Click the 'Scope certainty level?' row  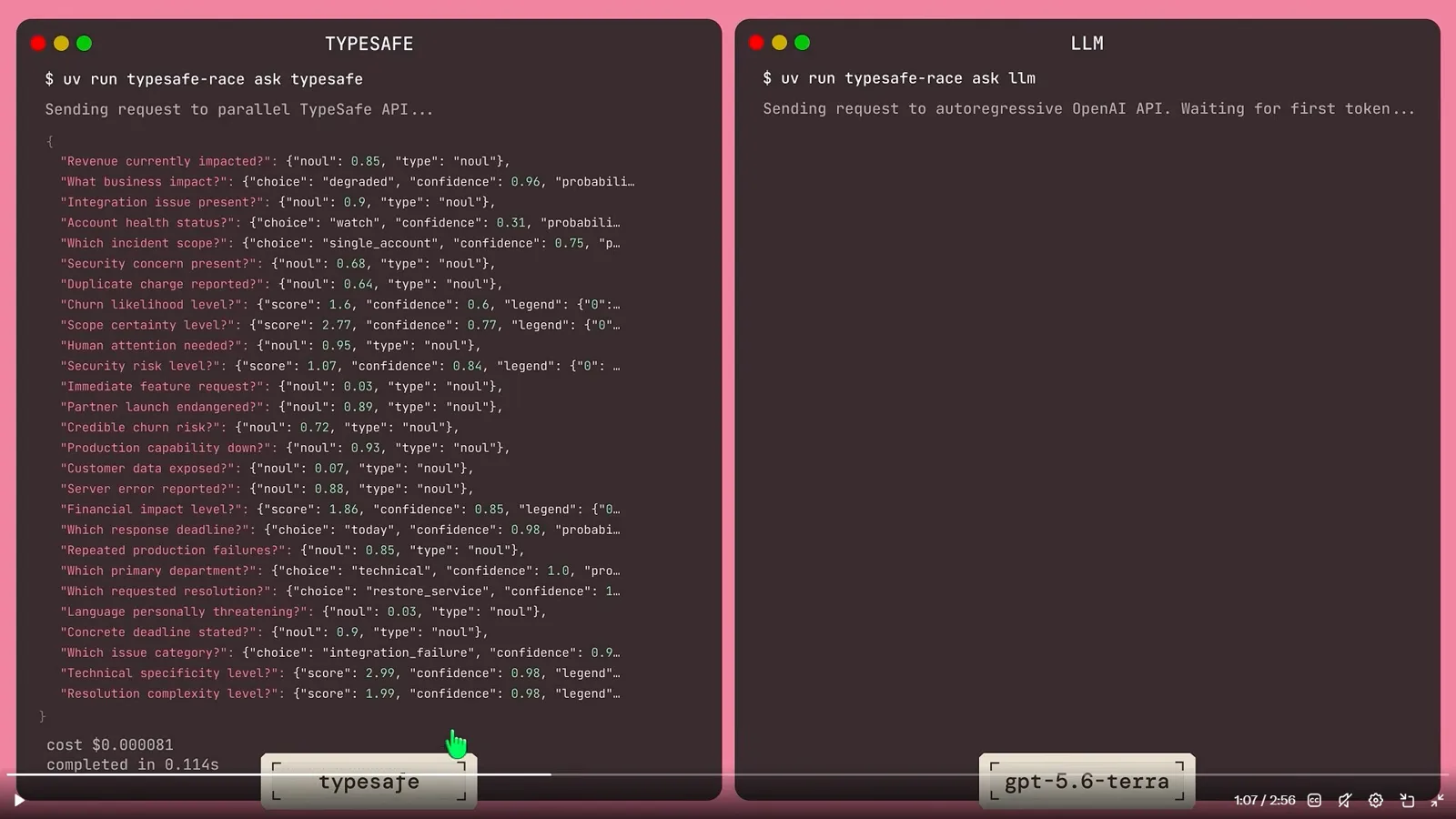tap(340, 325)
